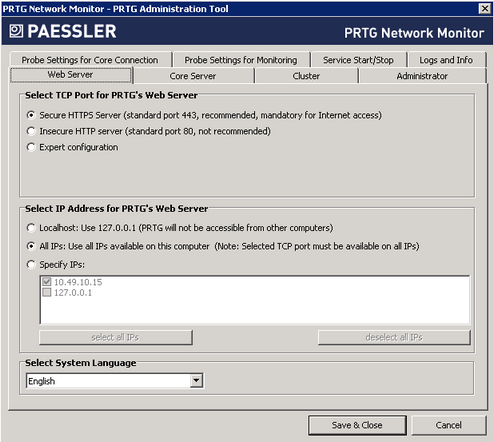Select the Web Server tab
494x442 pixels.
(71, 75)
